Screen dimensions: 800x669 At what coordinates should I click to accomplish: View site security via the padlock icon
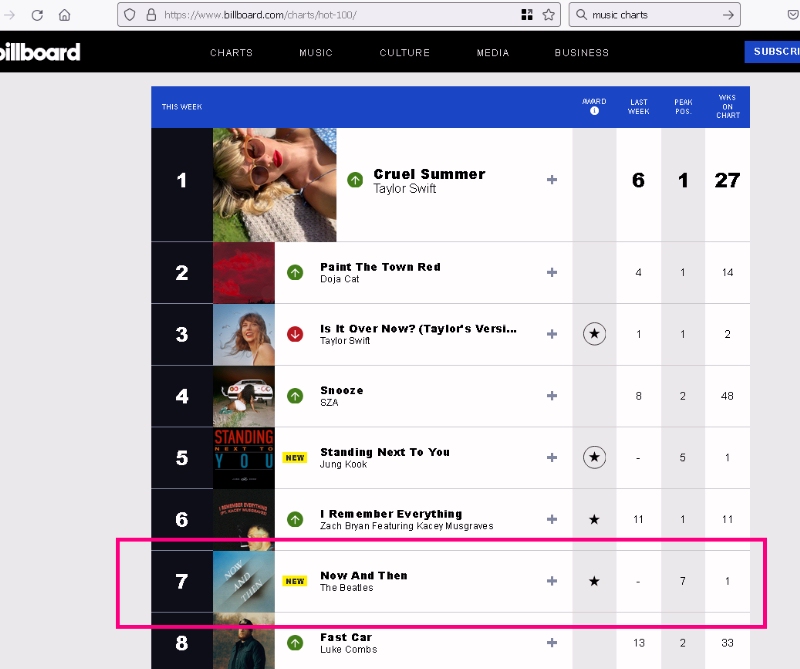(151, 15)
